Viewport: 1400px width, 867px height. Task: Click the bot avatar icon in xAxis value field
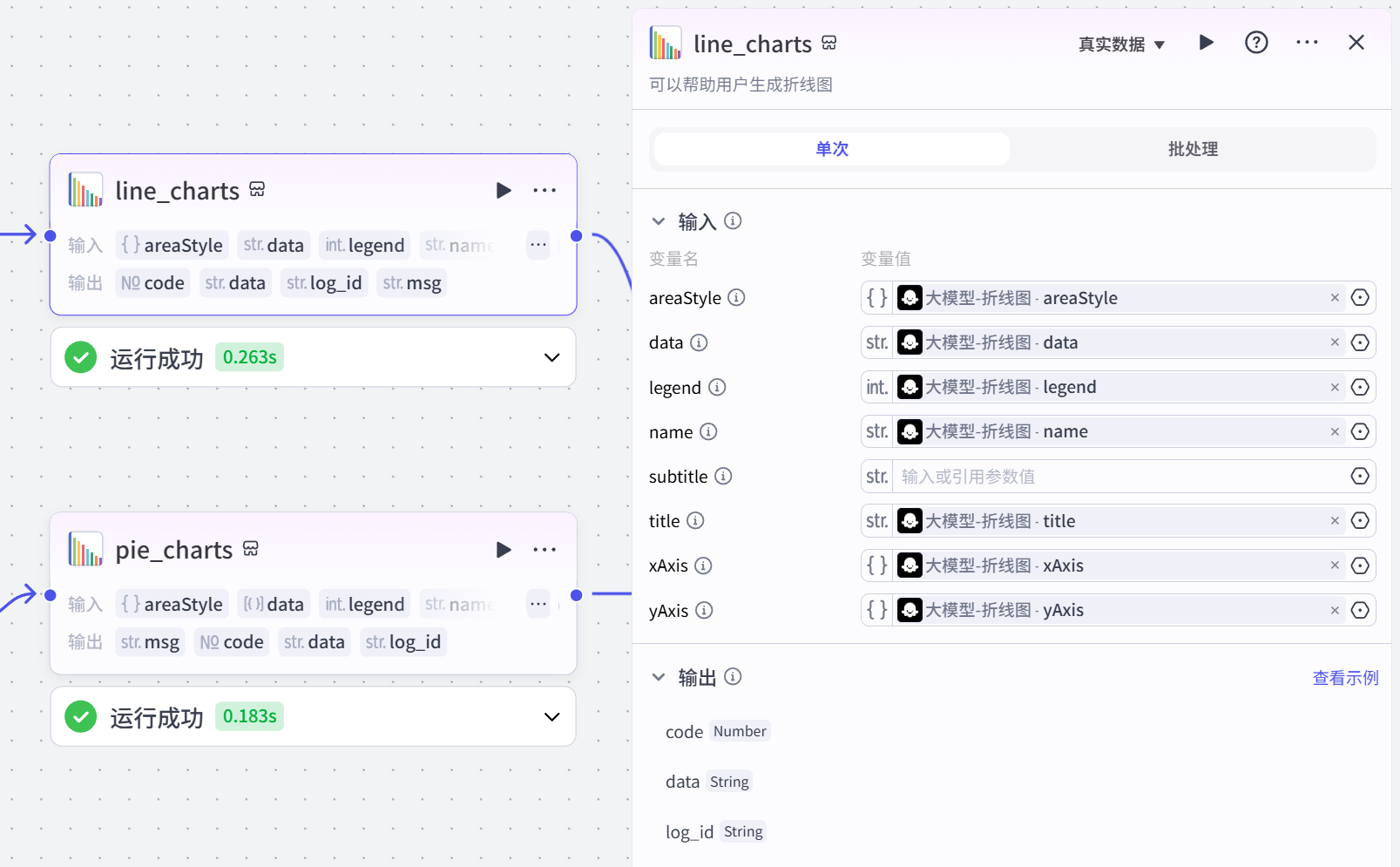pos(910,565)
